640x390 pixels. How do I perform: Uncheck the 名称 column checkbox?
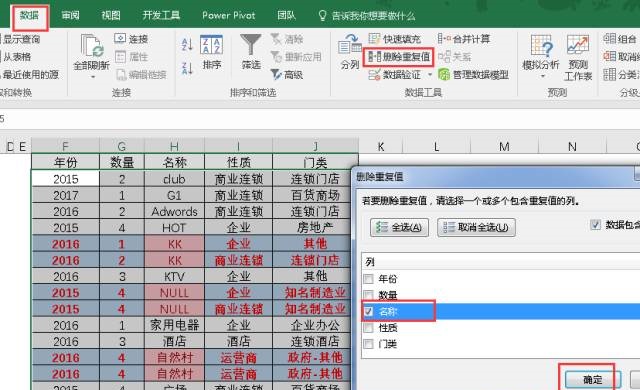368,312
